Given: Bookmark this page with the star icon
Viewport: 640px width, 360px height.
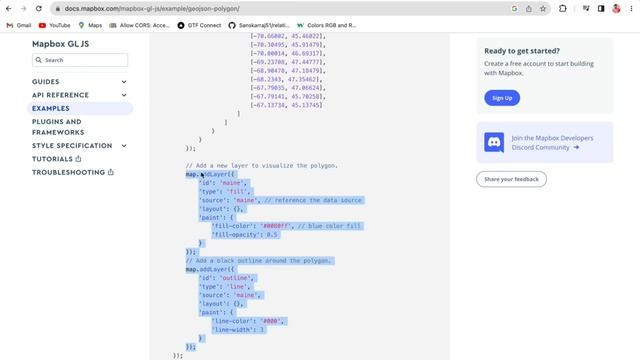Looking at the screenshot, I should [x=543, y=9].
